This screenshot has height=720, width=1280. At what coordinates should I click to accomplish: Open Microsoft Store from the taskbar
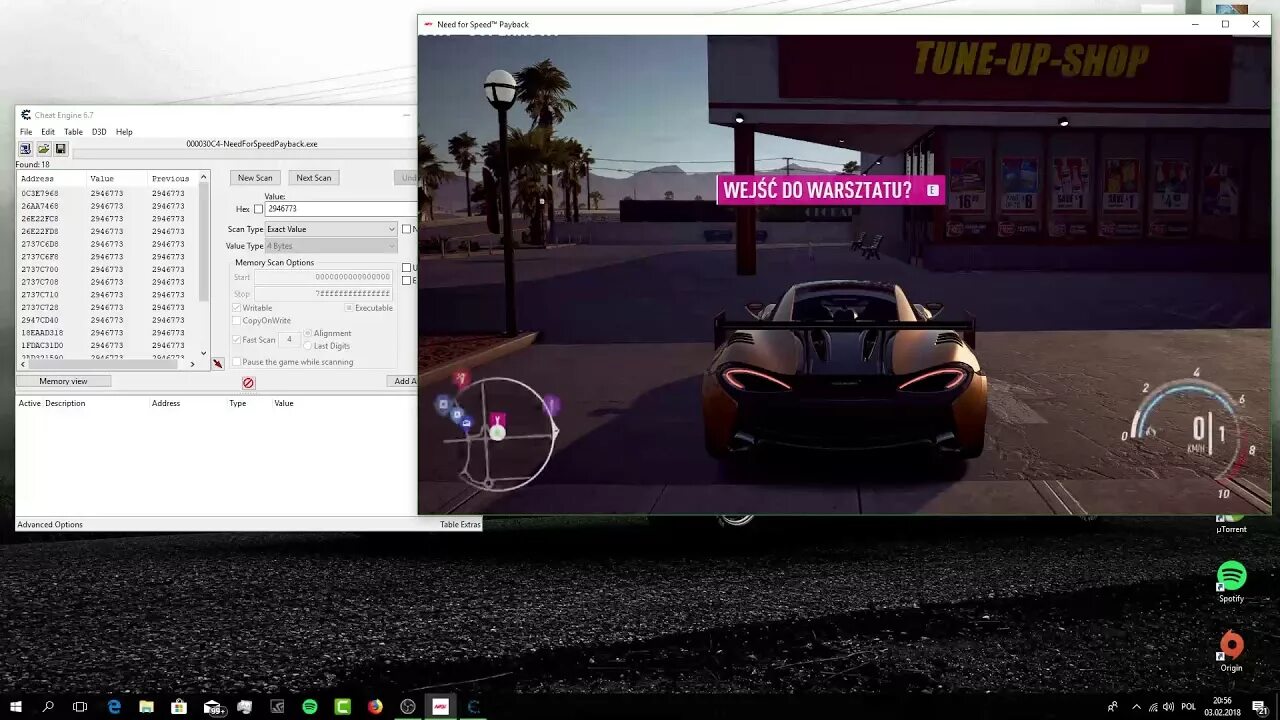(179, 706)
